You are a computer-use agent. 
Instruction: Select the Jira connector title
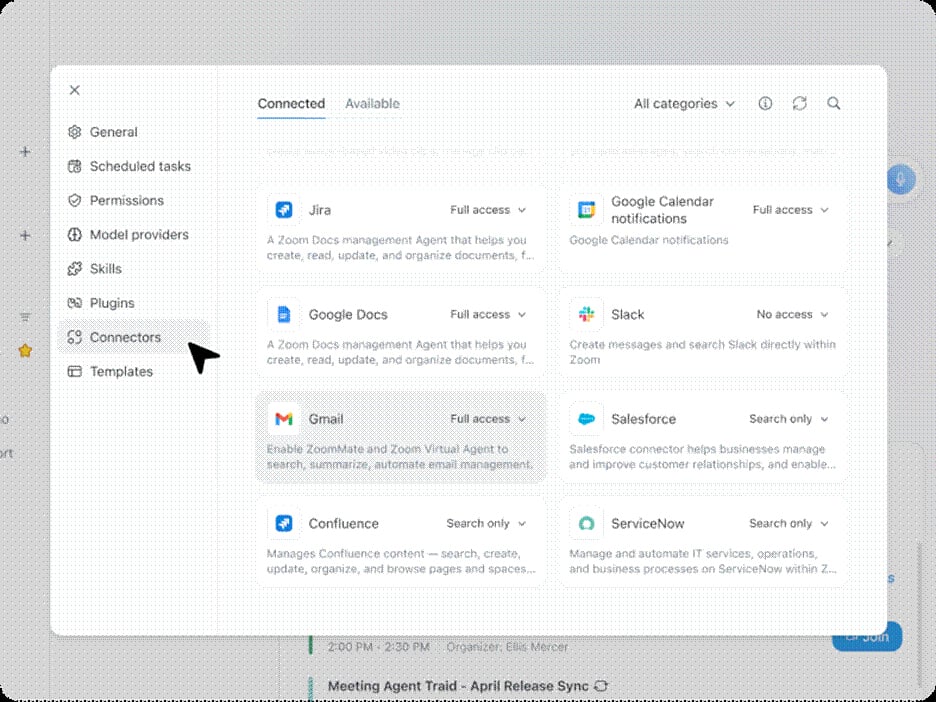(320, 210)
